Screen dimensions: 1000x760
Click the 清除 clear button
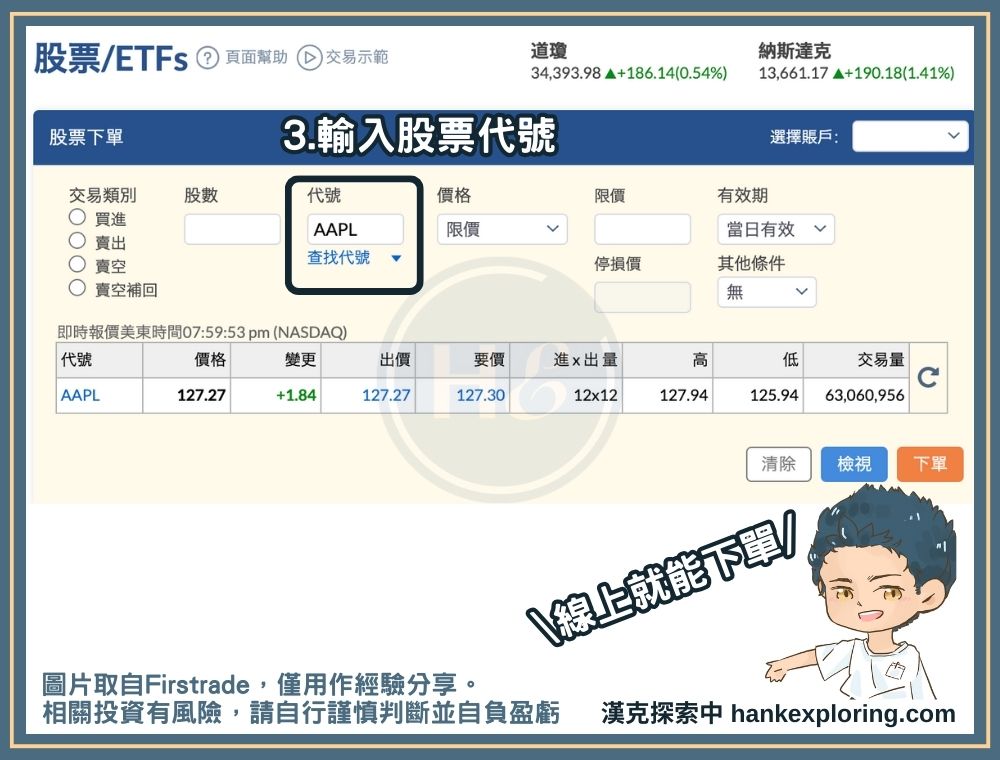click(779, 464)
